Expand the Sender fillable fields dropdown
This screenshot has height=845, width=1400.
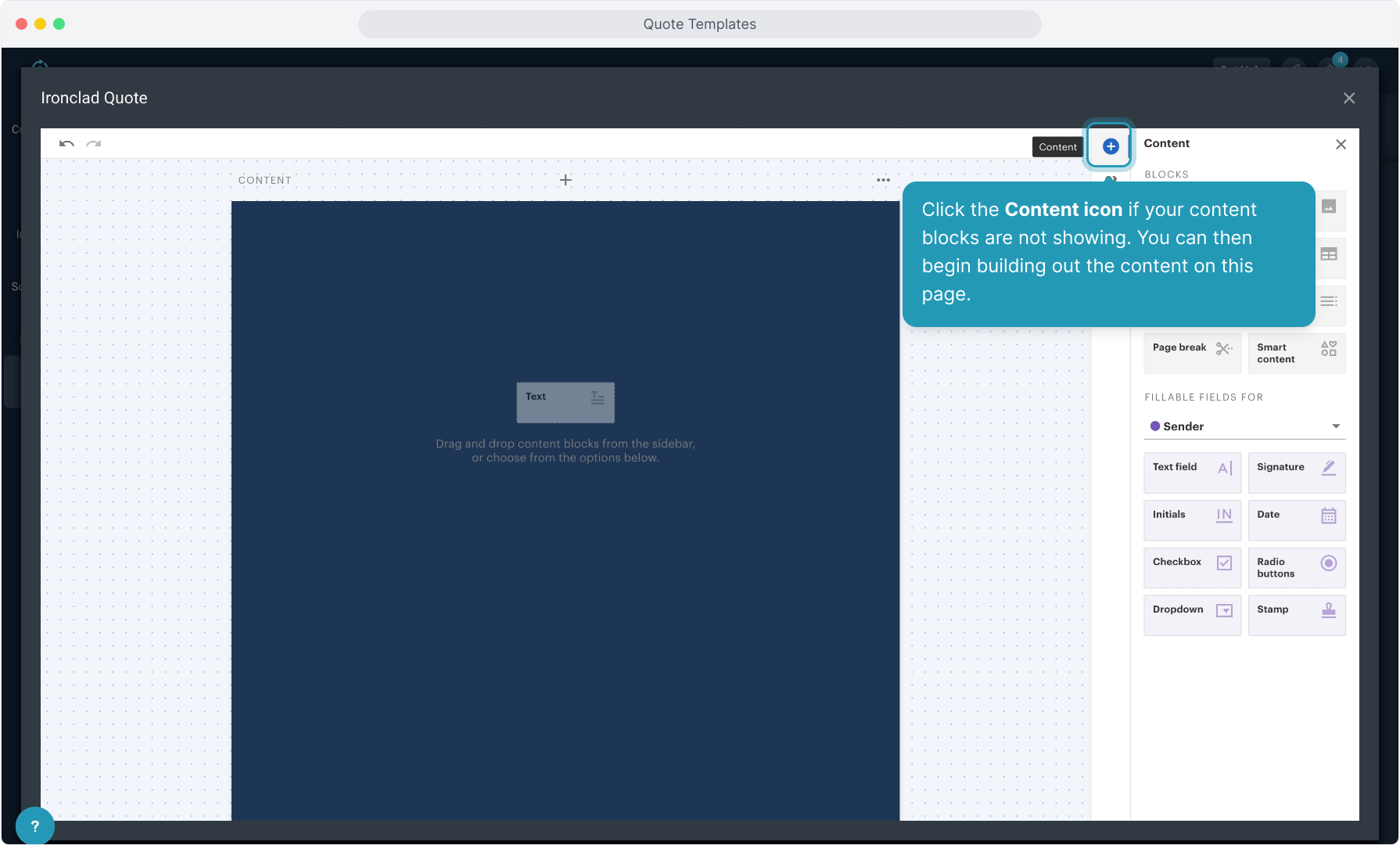point(1244,426)
